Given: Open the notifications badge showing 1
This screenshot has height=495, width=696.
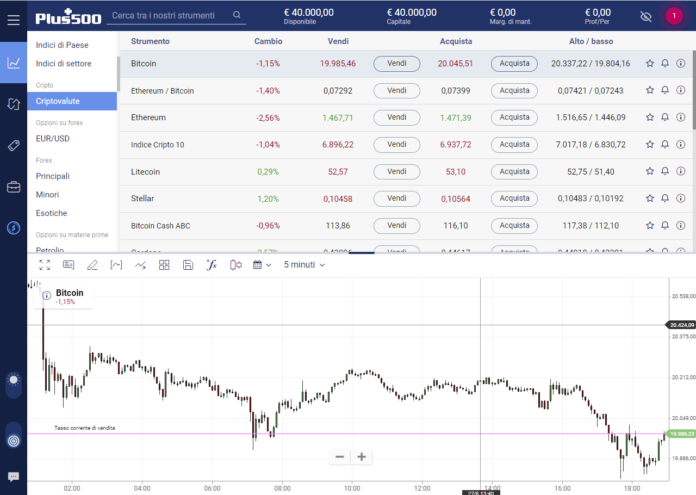Looking at the screenshot, I should [674, 16].
